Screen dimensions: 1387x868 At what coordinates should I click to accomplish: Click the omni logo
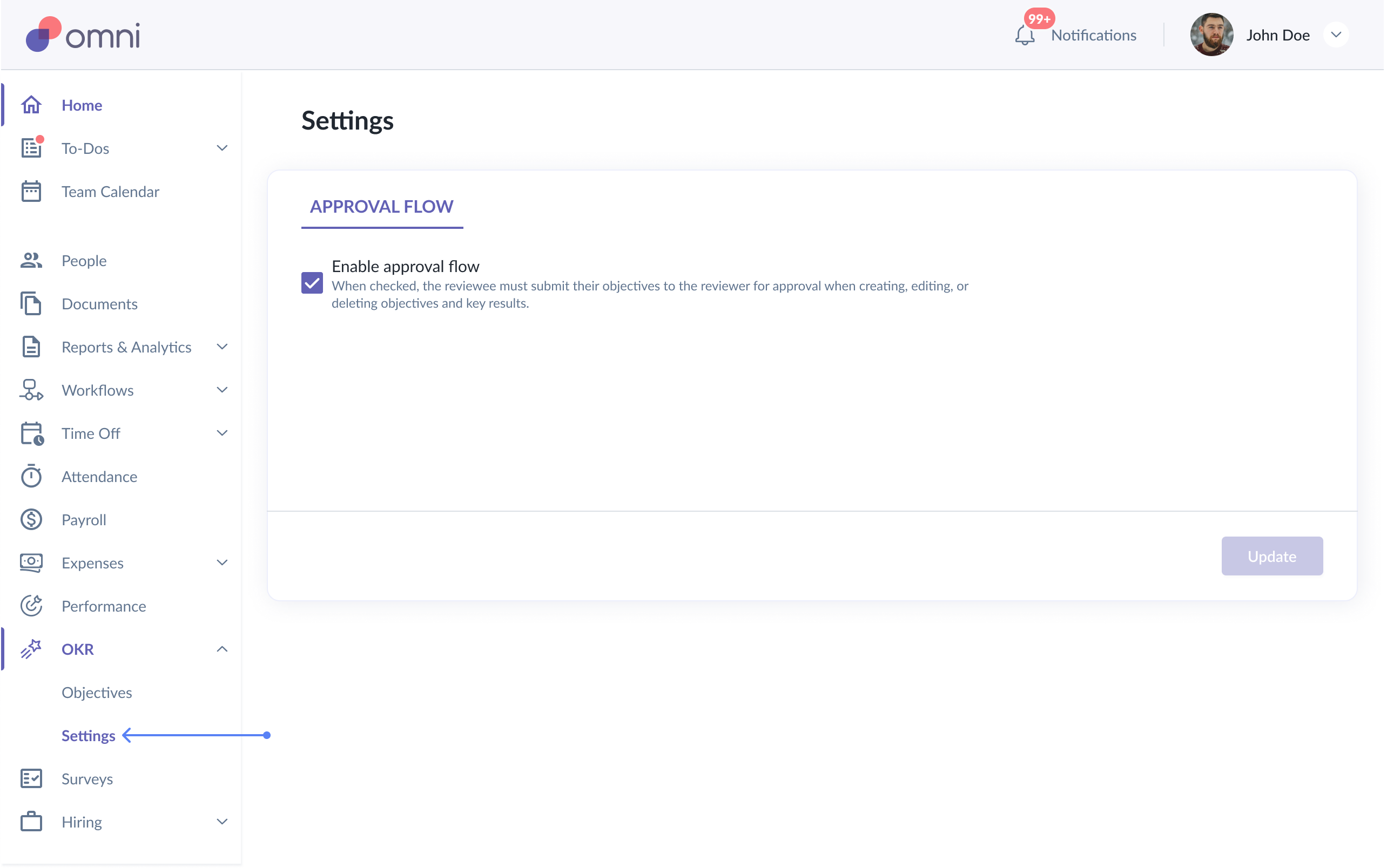click(x=83, y=35)
